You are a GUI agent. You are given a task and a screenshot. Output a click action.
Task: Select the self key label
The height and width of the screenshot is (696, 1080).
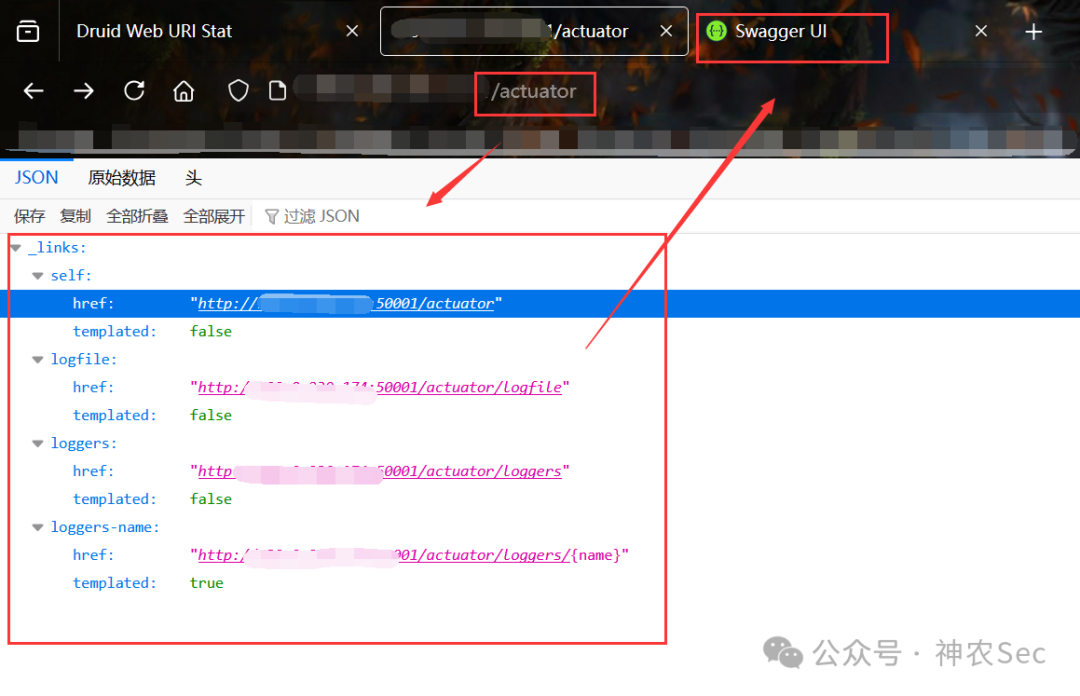(x=71, y=276)
